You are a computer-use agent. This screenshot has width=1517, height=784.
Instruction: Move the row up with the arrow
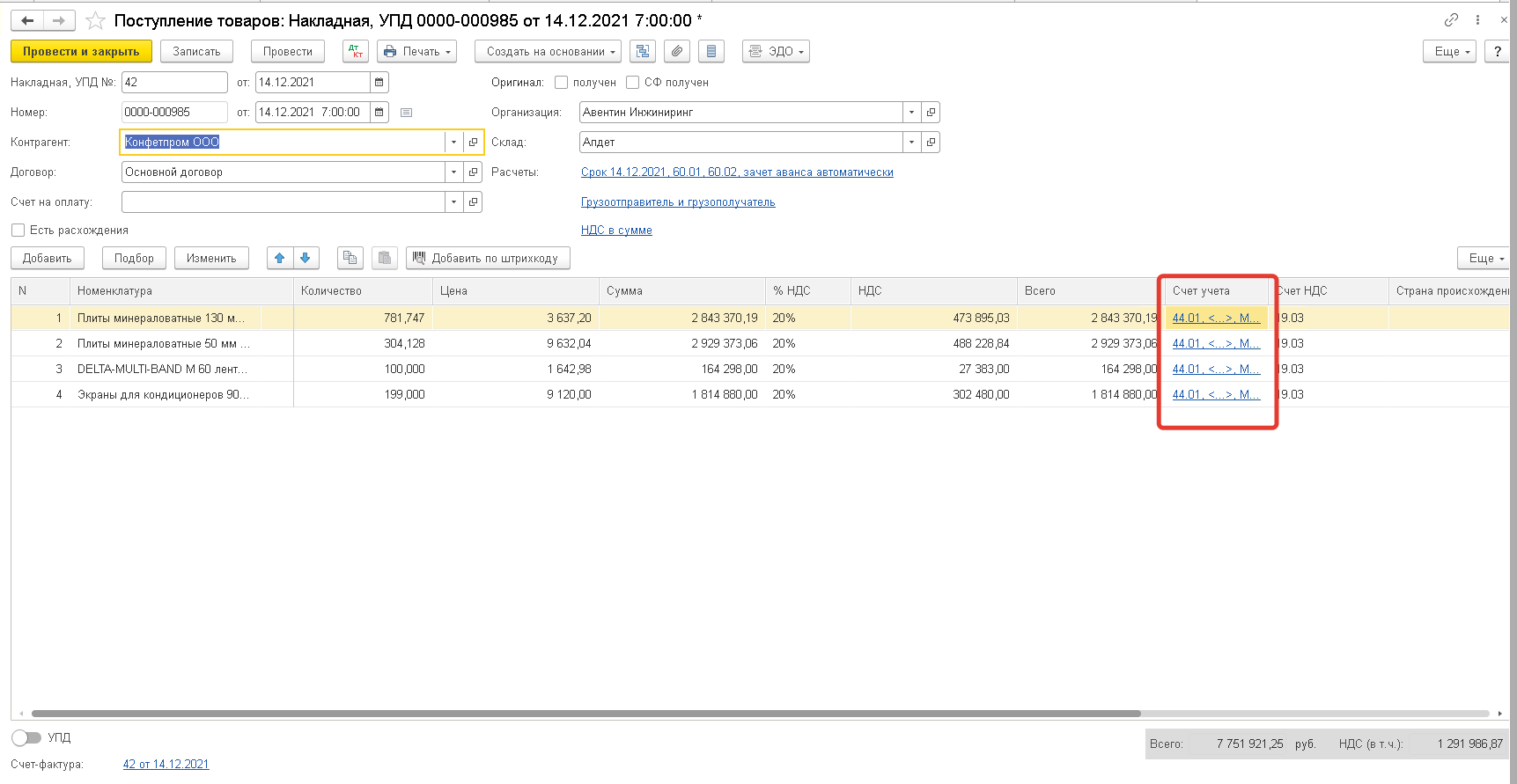[x=280, y=258]
